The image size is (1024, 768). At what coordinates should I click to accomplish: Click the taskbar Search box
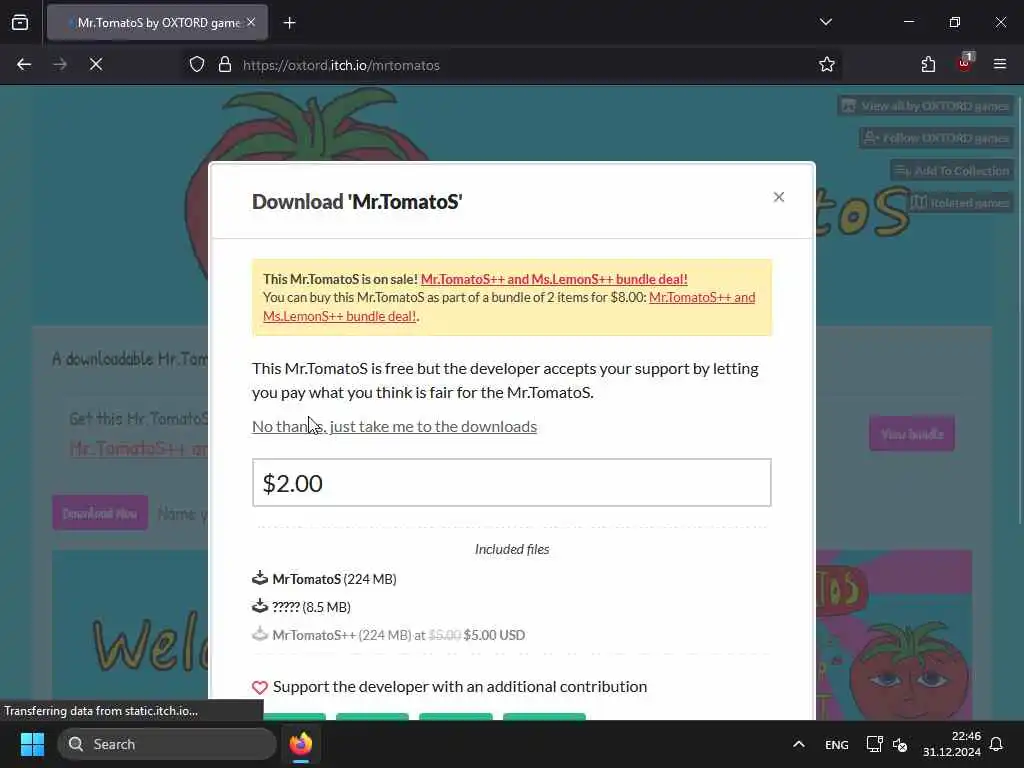click(x=167, y=744)
